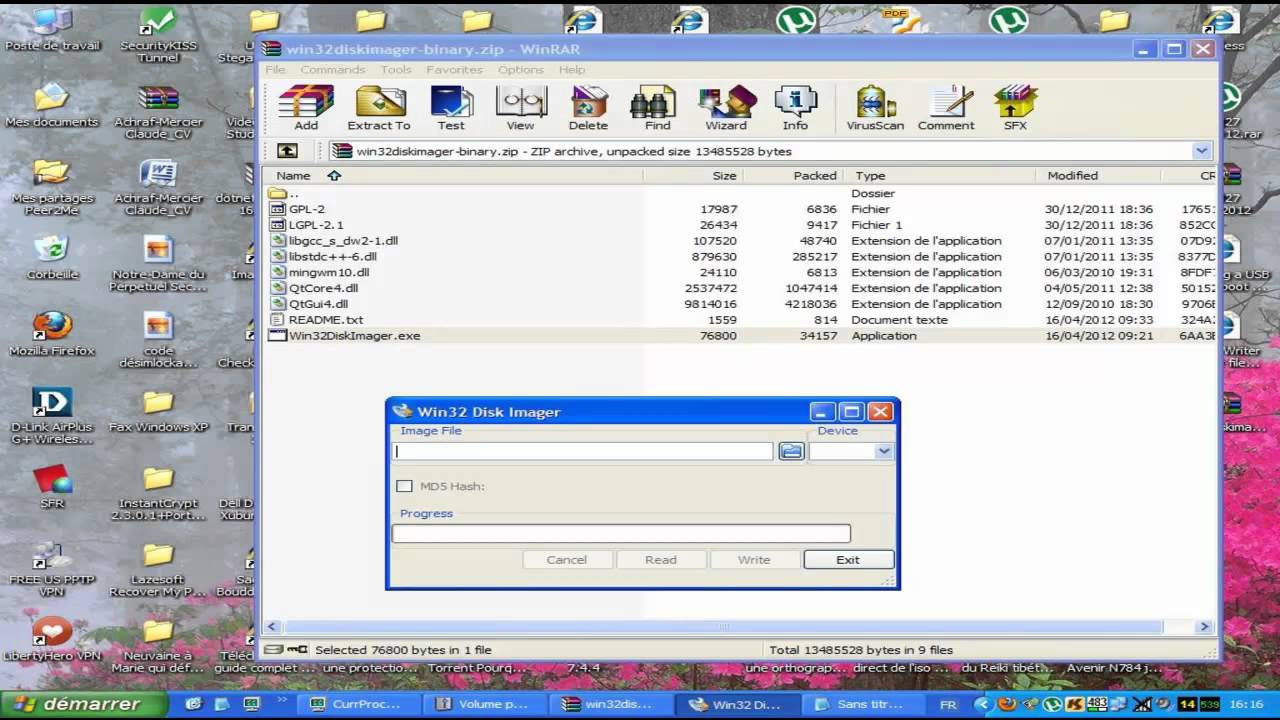Click the FR language indicator in taskbar

point(948,704)
